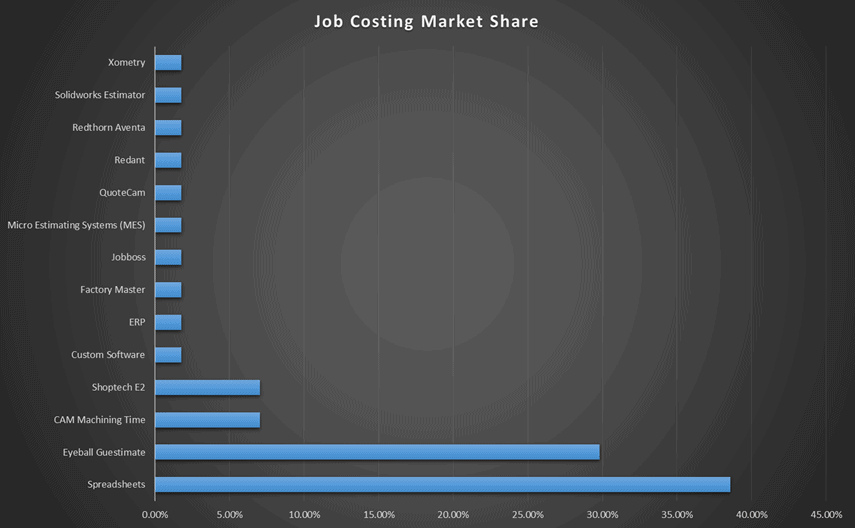Image resolution: width=855 pixels, height=528 pixels.
Task: Select the Eyeball Guestimate label
Action: [x=104, y=452]
